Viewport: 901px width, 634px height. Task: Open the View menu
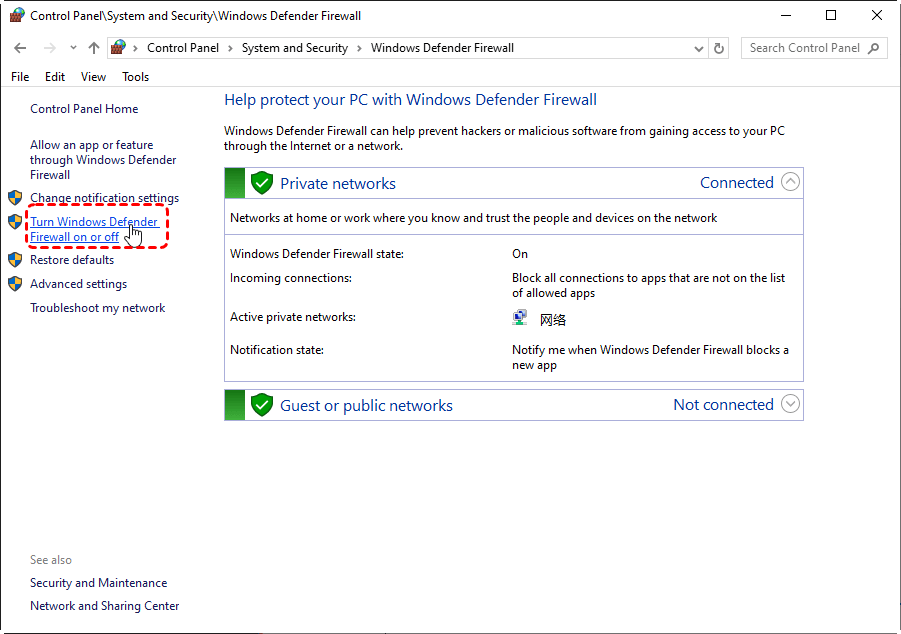coord(93,77)
